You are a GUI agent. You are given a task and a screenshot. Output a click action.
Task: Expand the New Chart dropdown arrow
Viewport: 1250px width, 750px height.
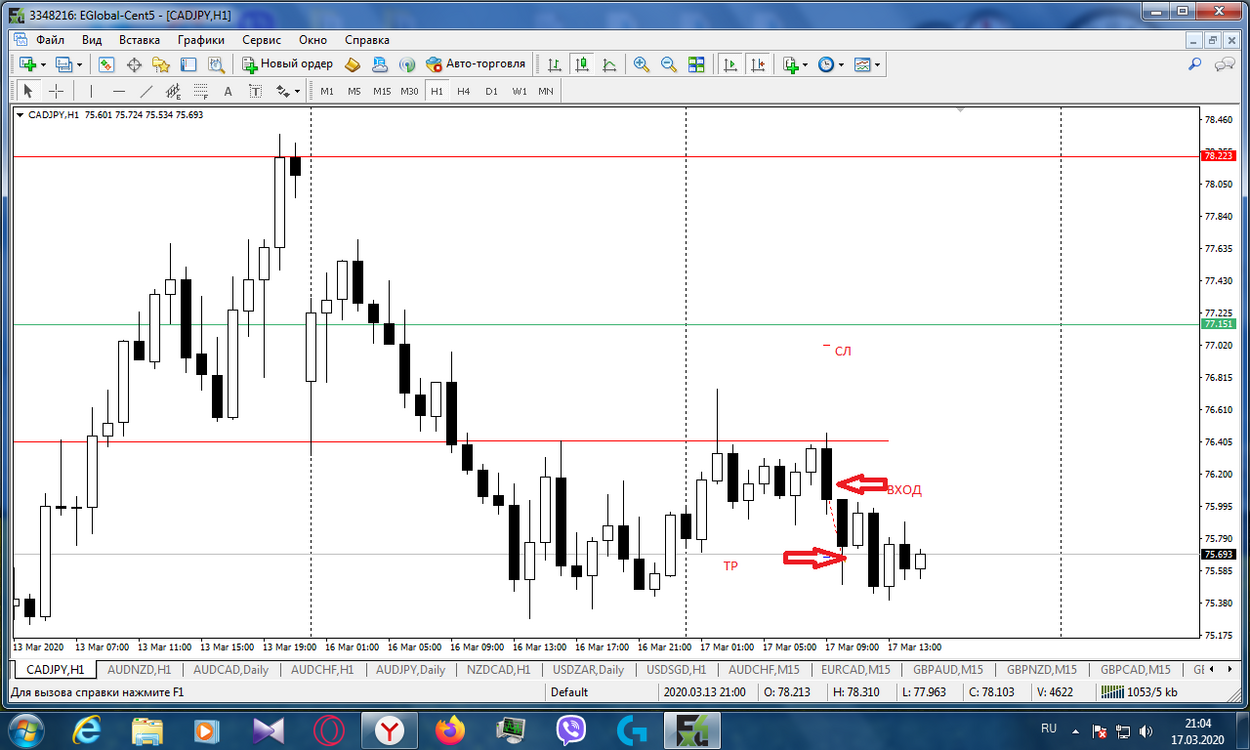tap(43, 64)
